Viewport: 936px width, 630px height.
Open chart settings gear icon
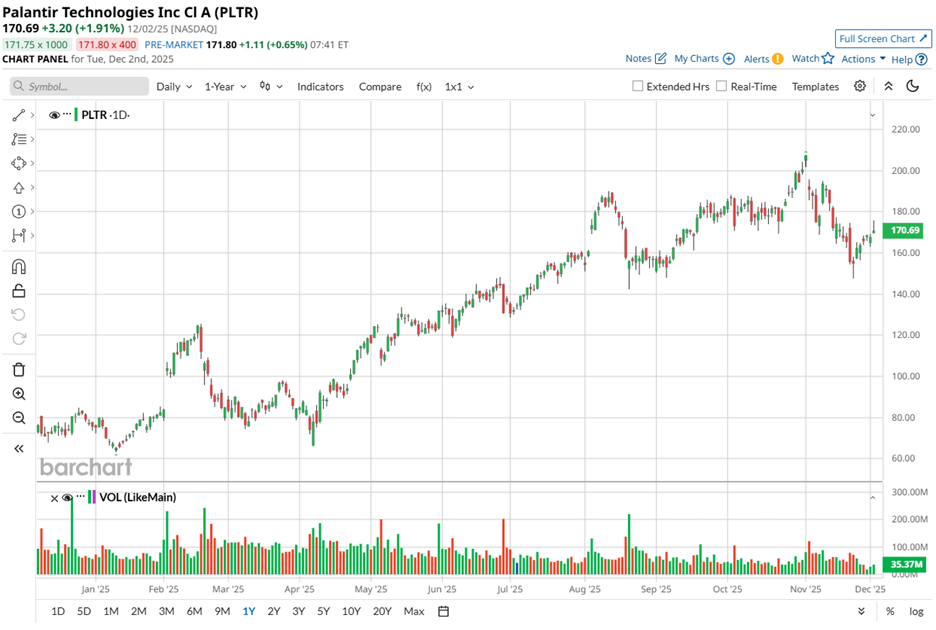click(860, 87)
